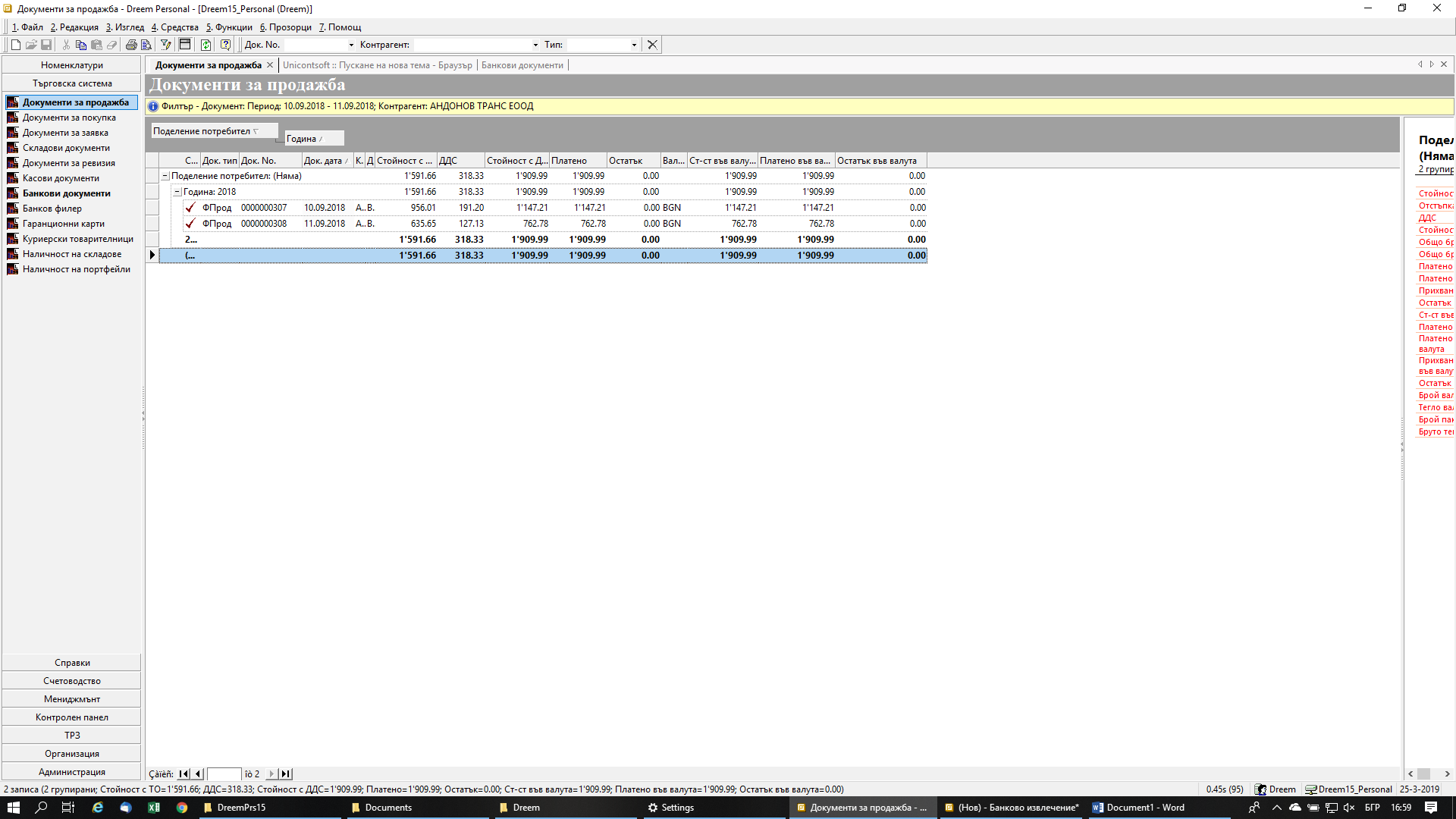Viewport: 1456px width, 819px height.
Task: Go to last record navigation button
Action: coord(286,774)
